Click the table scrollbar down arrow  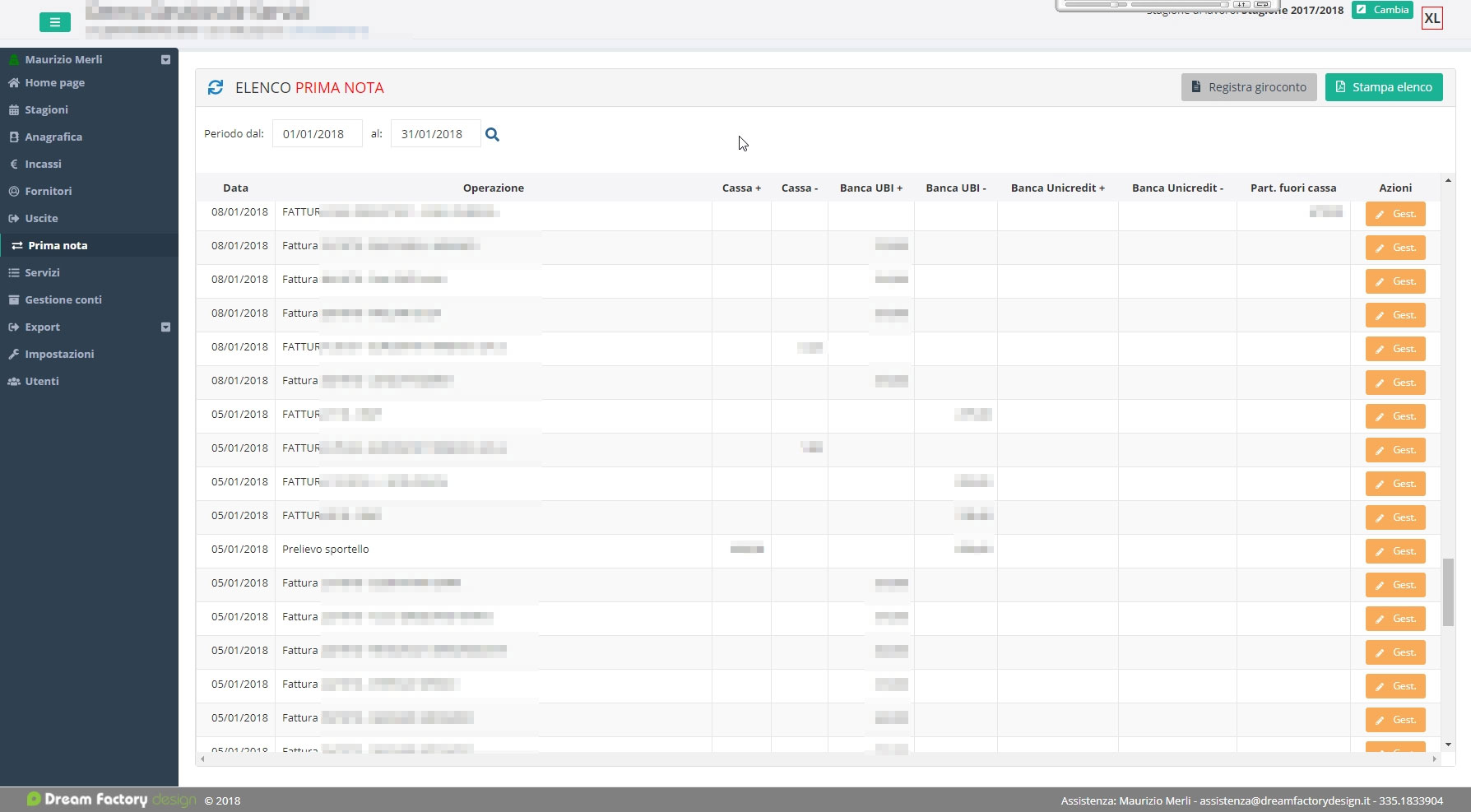(x=1448, y=745)
